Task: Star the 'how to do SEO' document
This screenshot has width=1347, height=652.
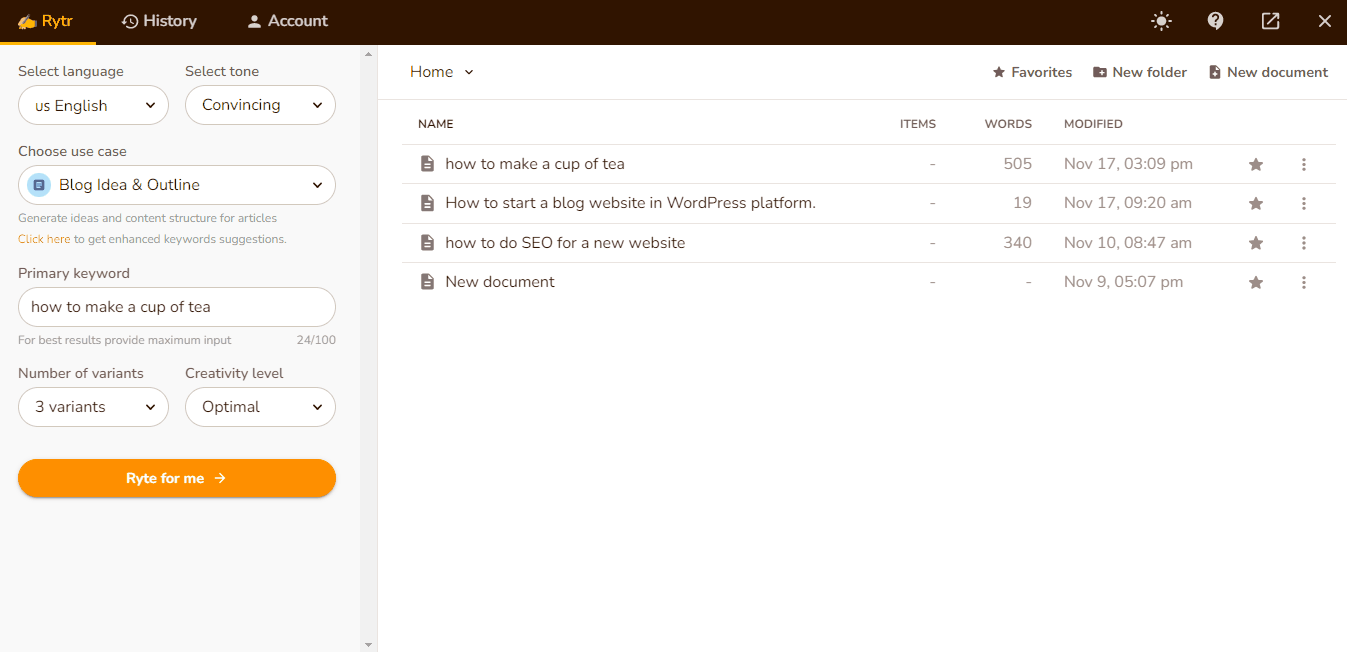Action: pyautogui.click(x=1256, y=243)
